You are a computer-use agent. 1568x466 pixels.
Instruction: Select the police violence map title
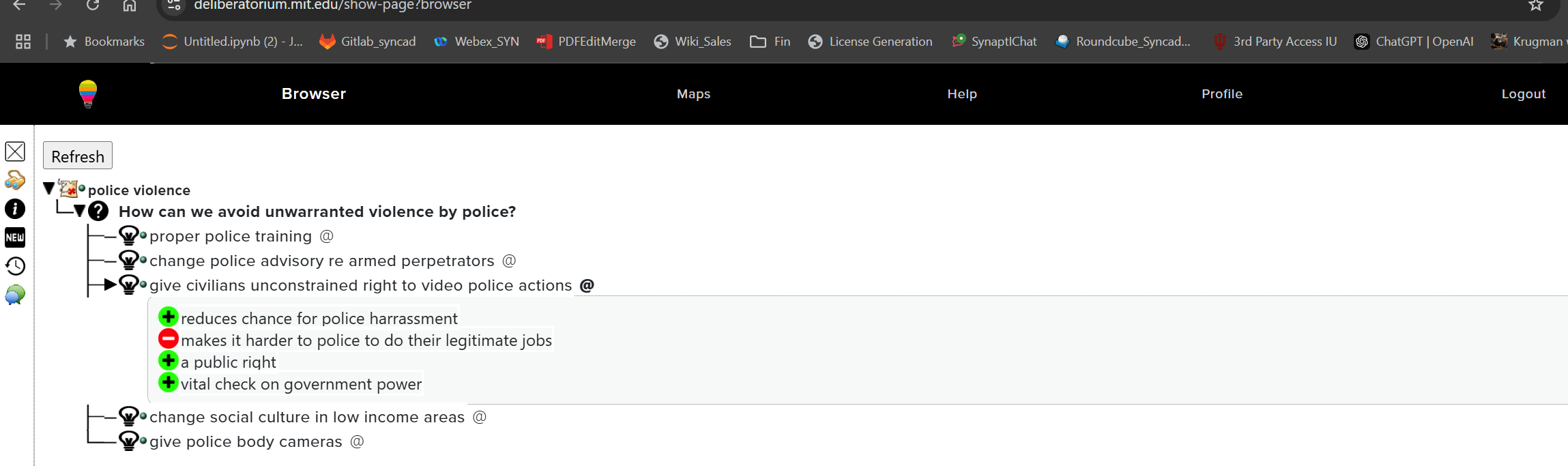[139, 190]
